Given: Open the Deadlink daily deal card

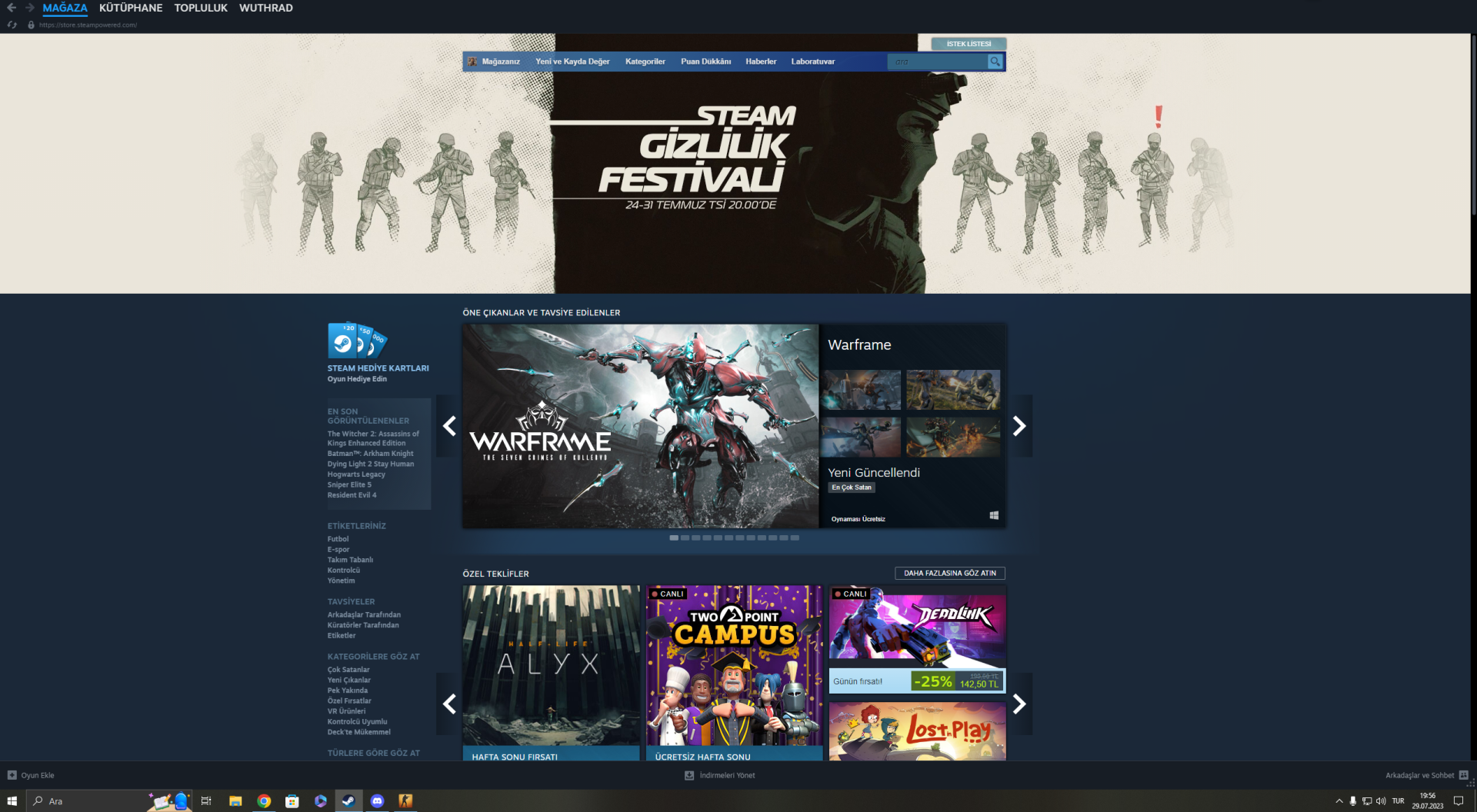Looking at the screenshot, I should tap(917, 639).
